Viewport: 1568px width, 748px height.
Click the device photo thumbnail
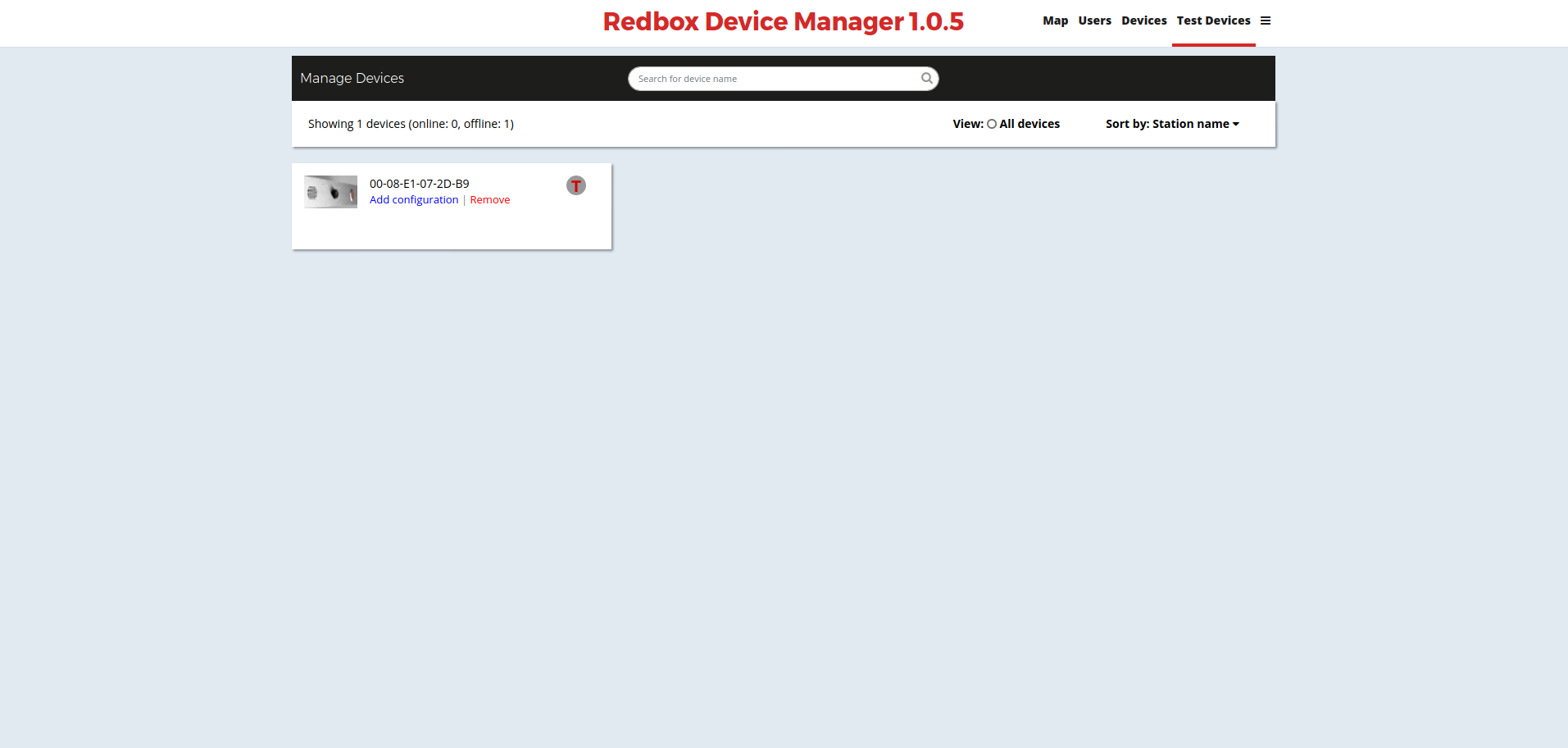(330, 192)
